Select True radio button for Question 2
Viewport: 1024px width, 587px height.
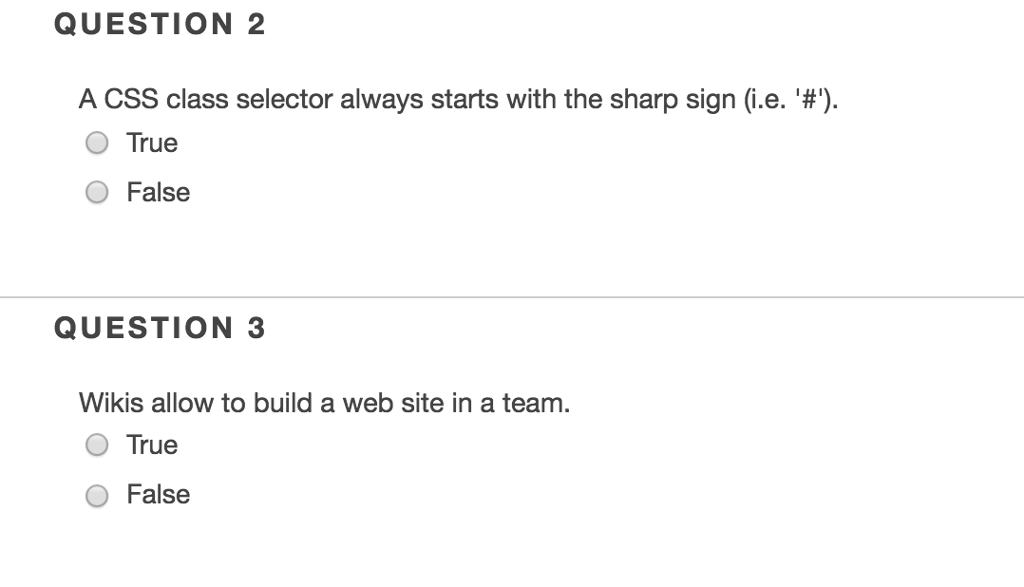(97, 144)
